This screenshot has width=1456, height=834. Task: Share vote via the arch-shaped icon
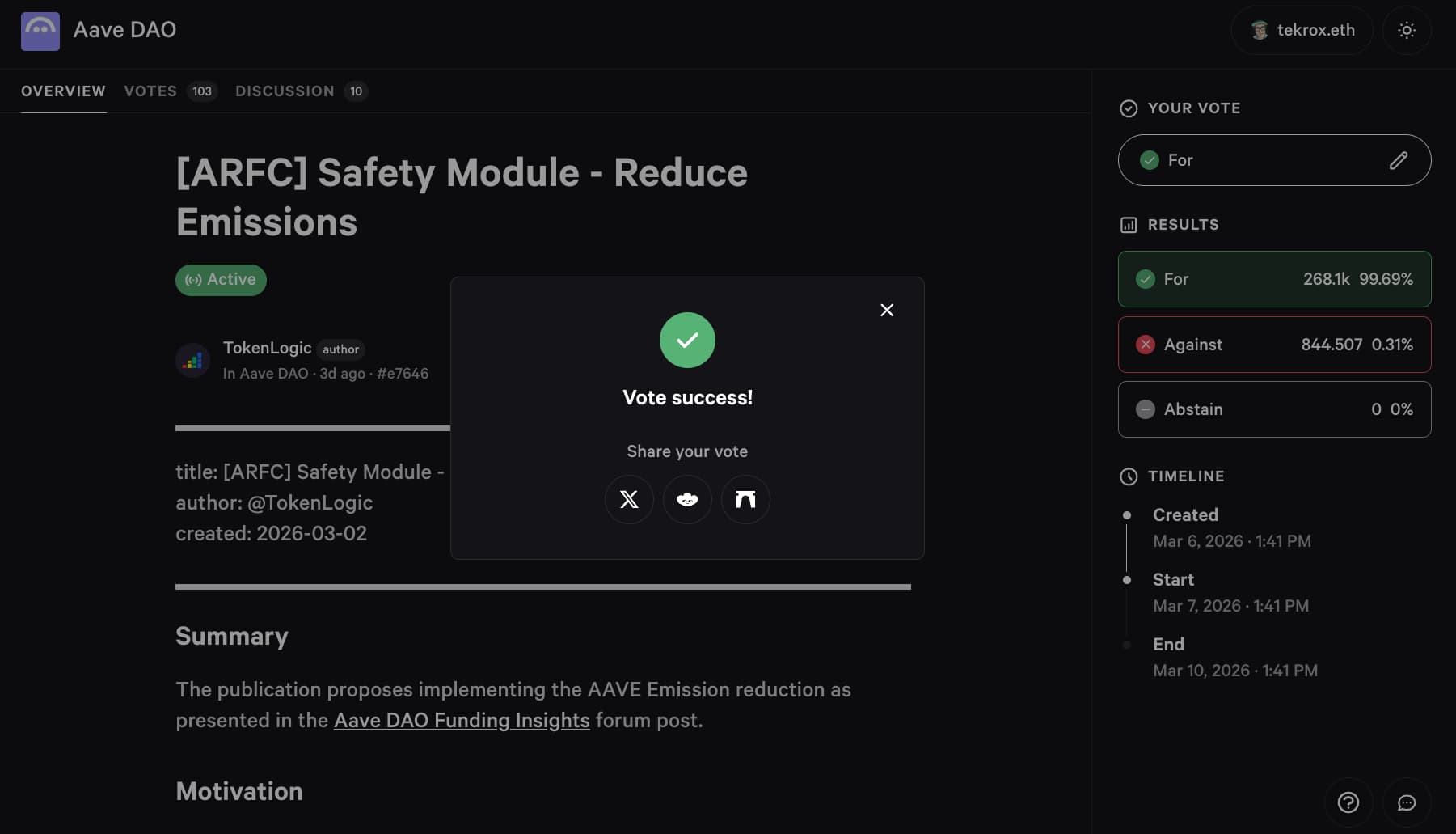click(745, 499)
